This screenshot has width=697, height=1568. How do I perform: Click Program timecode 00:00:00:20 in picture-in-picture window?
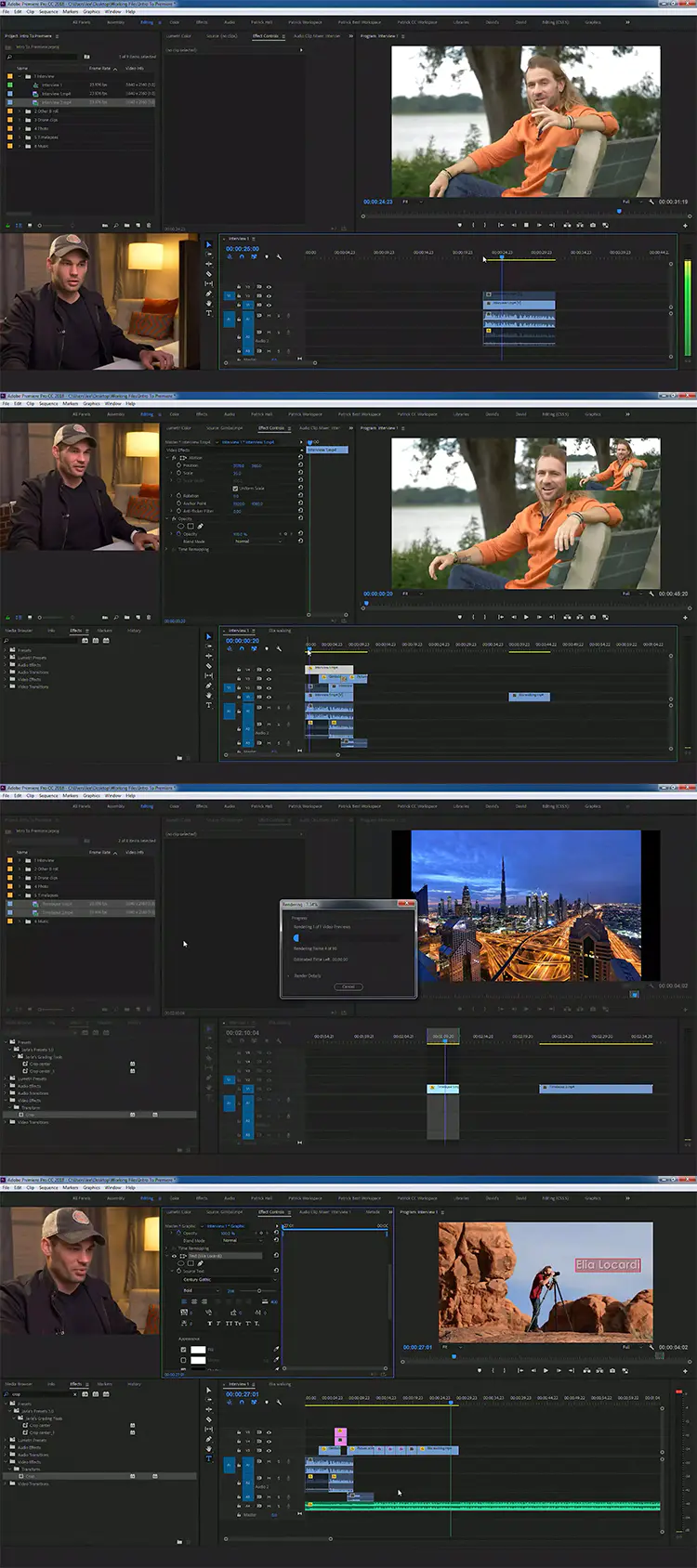378,594
